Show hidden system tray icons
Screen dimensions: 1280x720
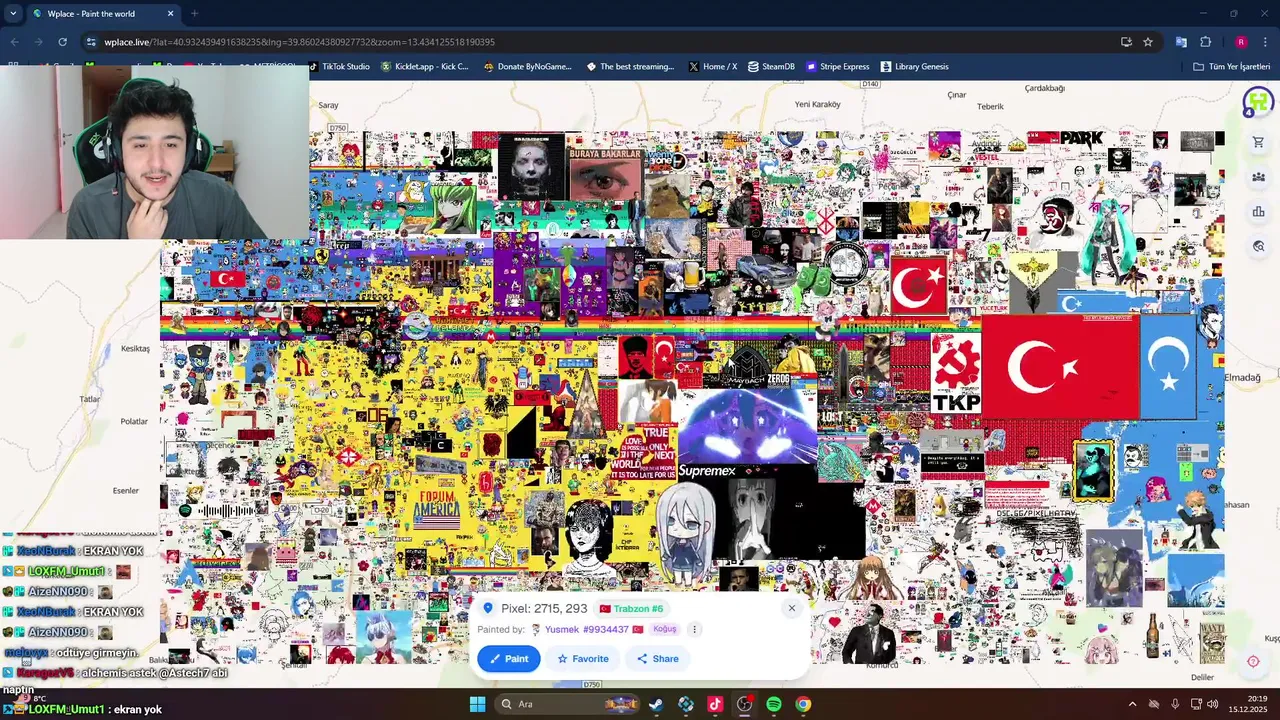(x=1132, y=704)
